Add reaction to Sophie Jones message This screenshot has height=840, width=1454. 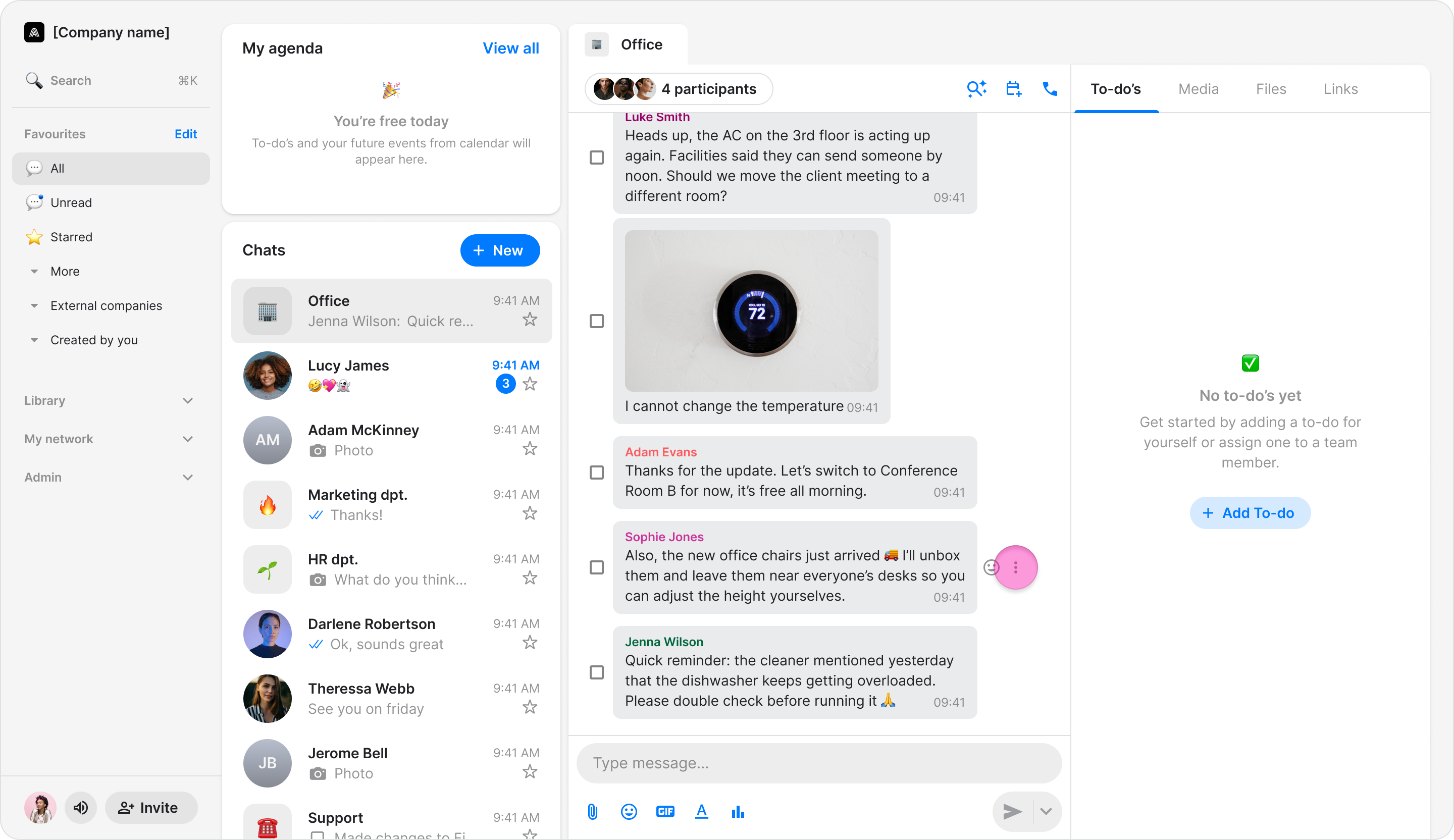[x=991, y=568]
